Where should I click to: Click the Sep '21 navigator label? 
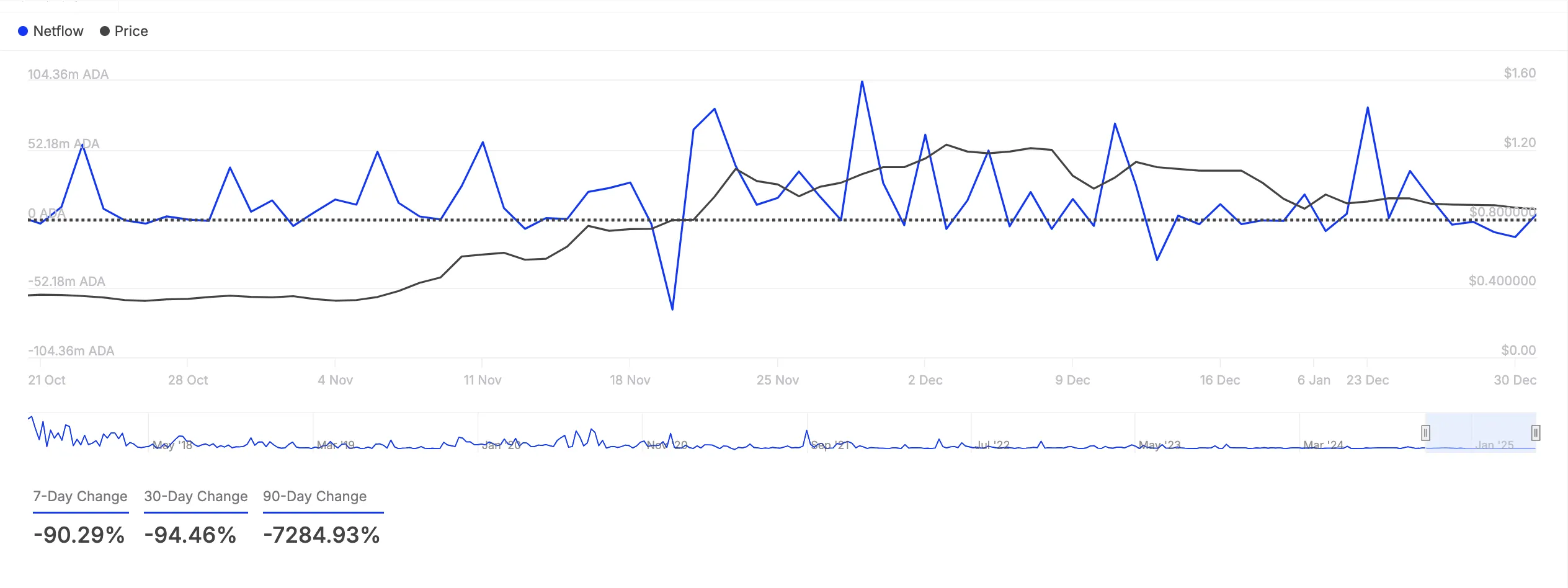tap(831, 445)
